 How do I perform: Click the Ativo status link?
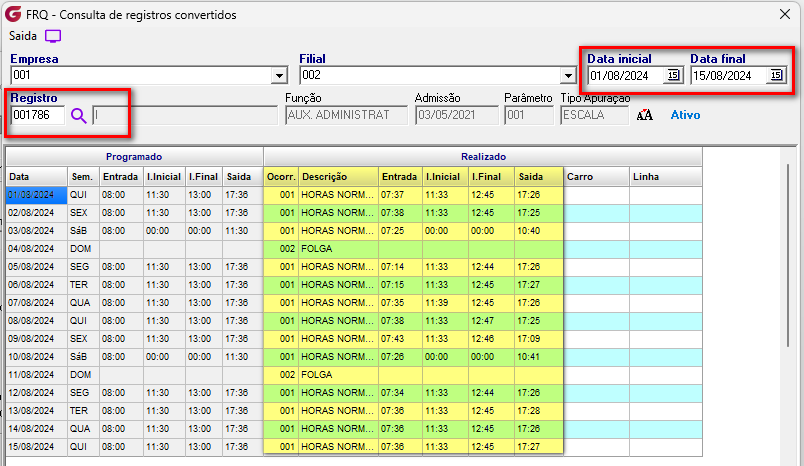point(685,115)
